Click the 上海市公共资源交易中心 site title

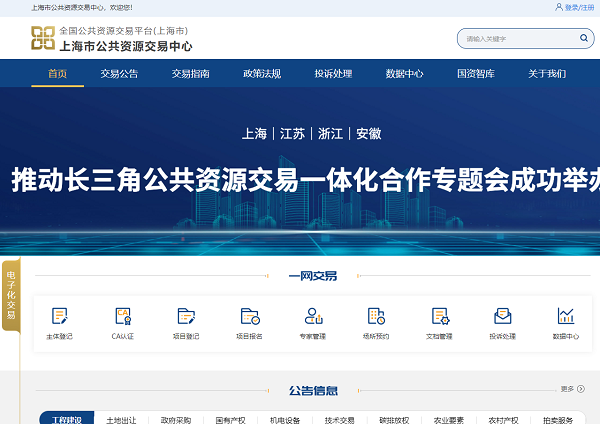[x=126, y=46]
